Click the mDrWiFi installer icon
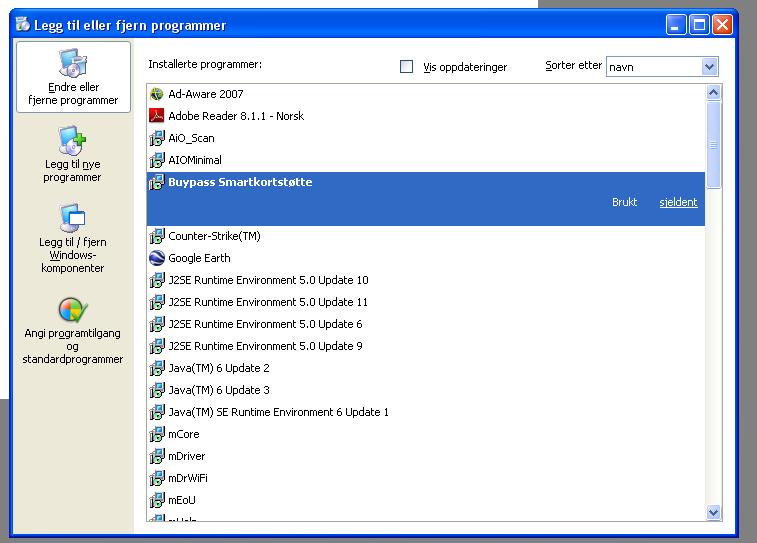Screen dimensions: 757x543 157,478
